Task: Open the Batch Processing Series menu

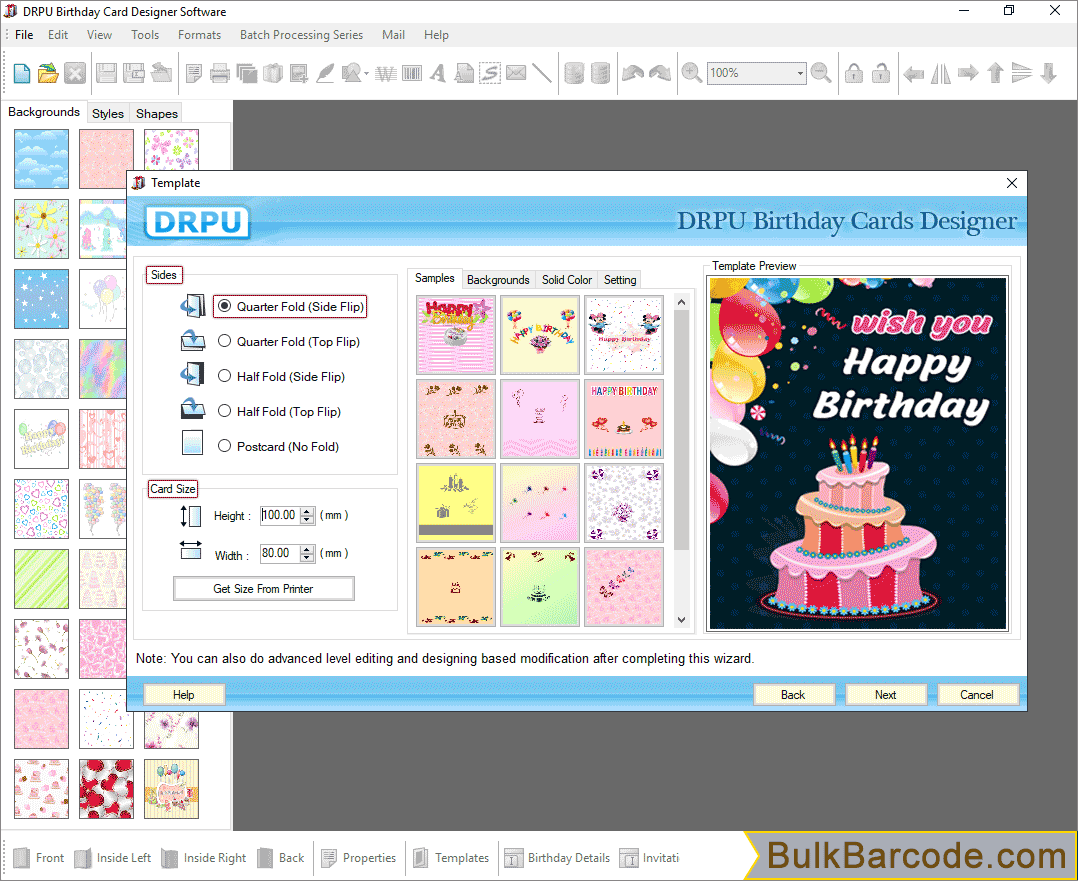Action: [x=301, y=34]
